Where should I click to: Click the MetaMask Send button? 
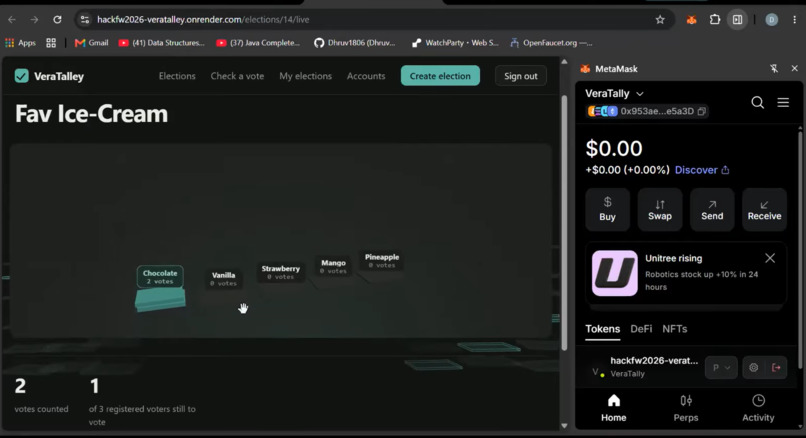(x=712, y=209)
